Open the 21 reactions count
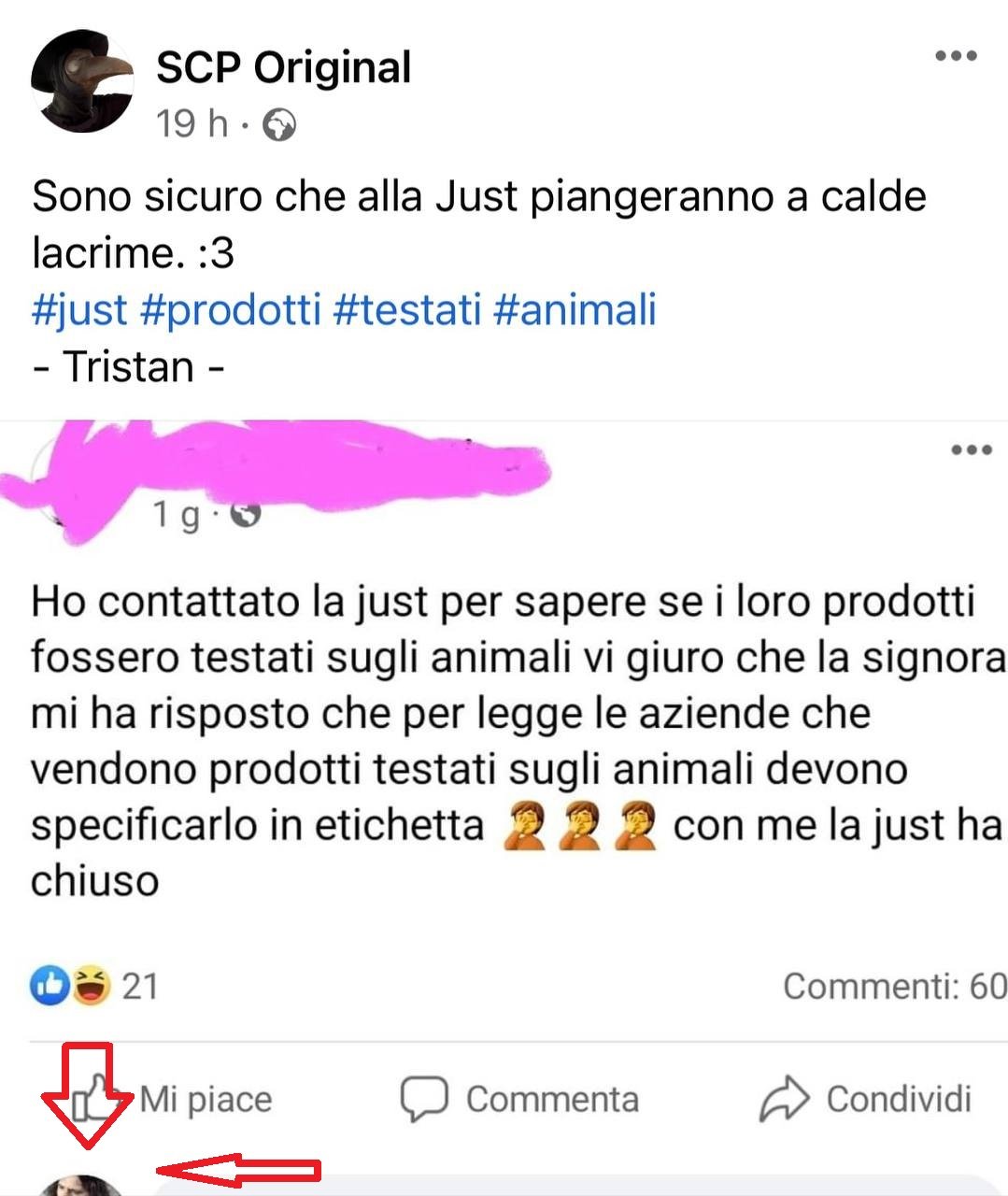 tap(139, 986)
